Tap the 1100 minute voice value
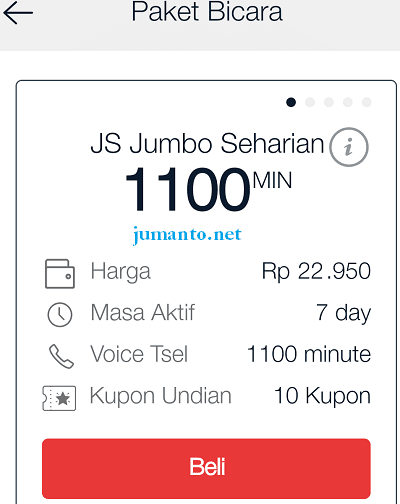400x504 pixels. (x=309, y=354)
